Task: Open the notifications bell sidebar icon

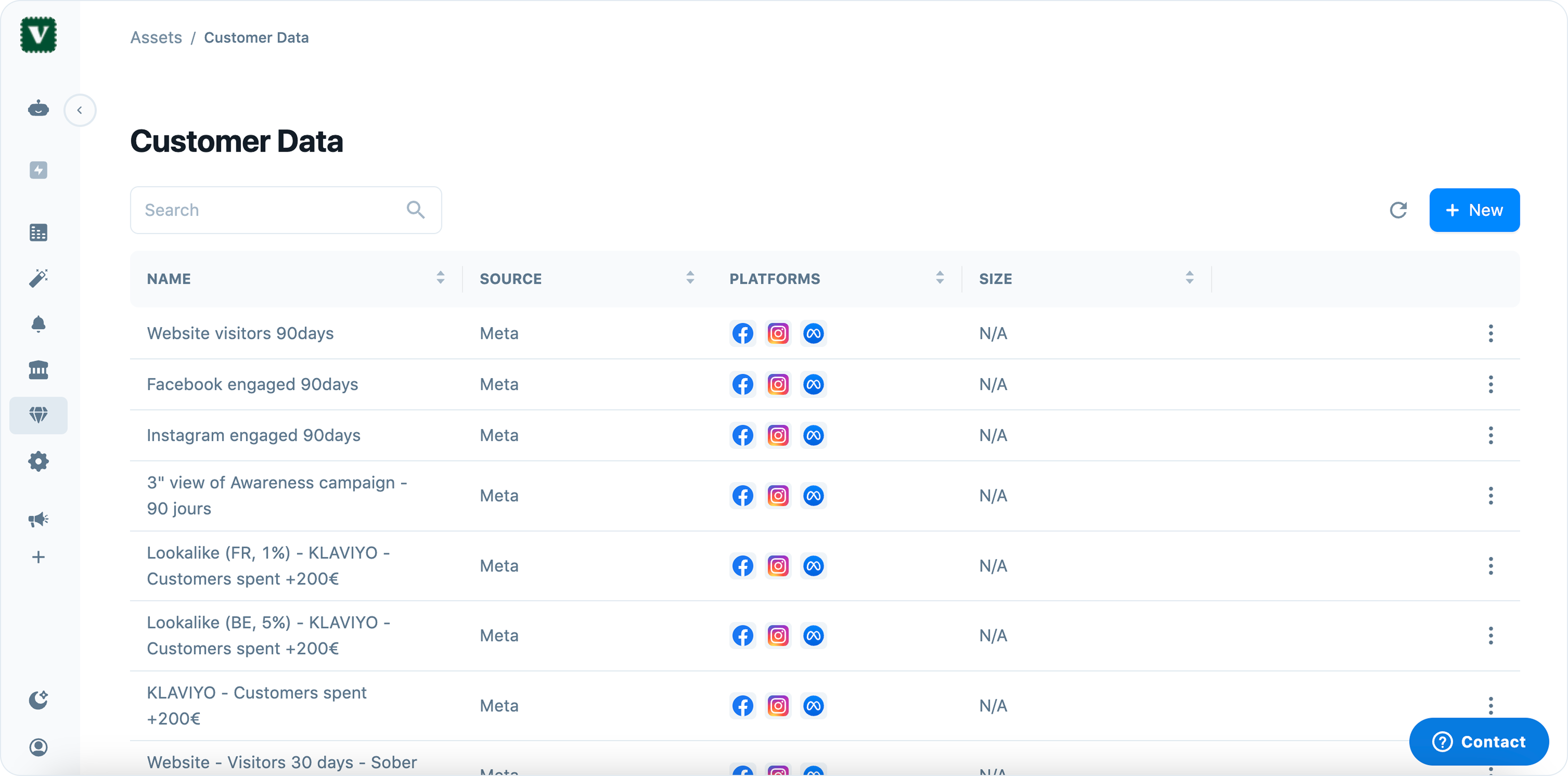Action: pos(38,324)
